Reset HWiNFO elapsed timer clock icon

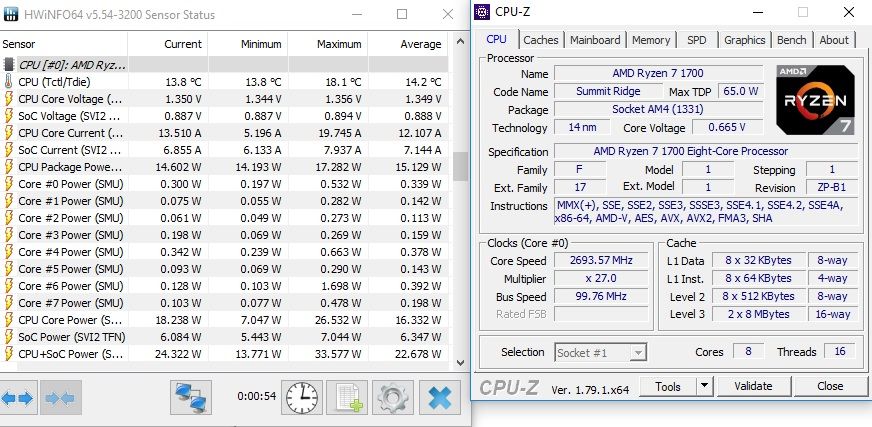point(302,398)
